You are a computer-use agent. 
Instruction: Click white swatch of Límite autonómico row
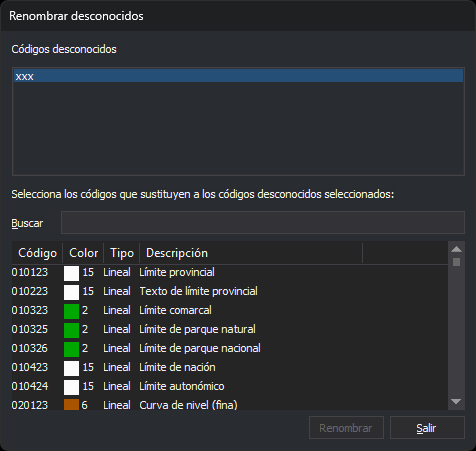click(x=71, y=387)
